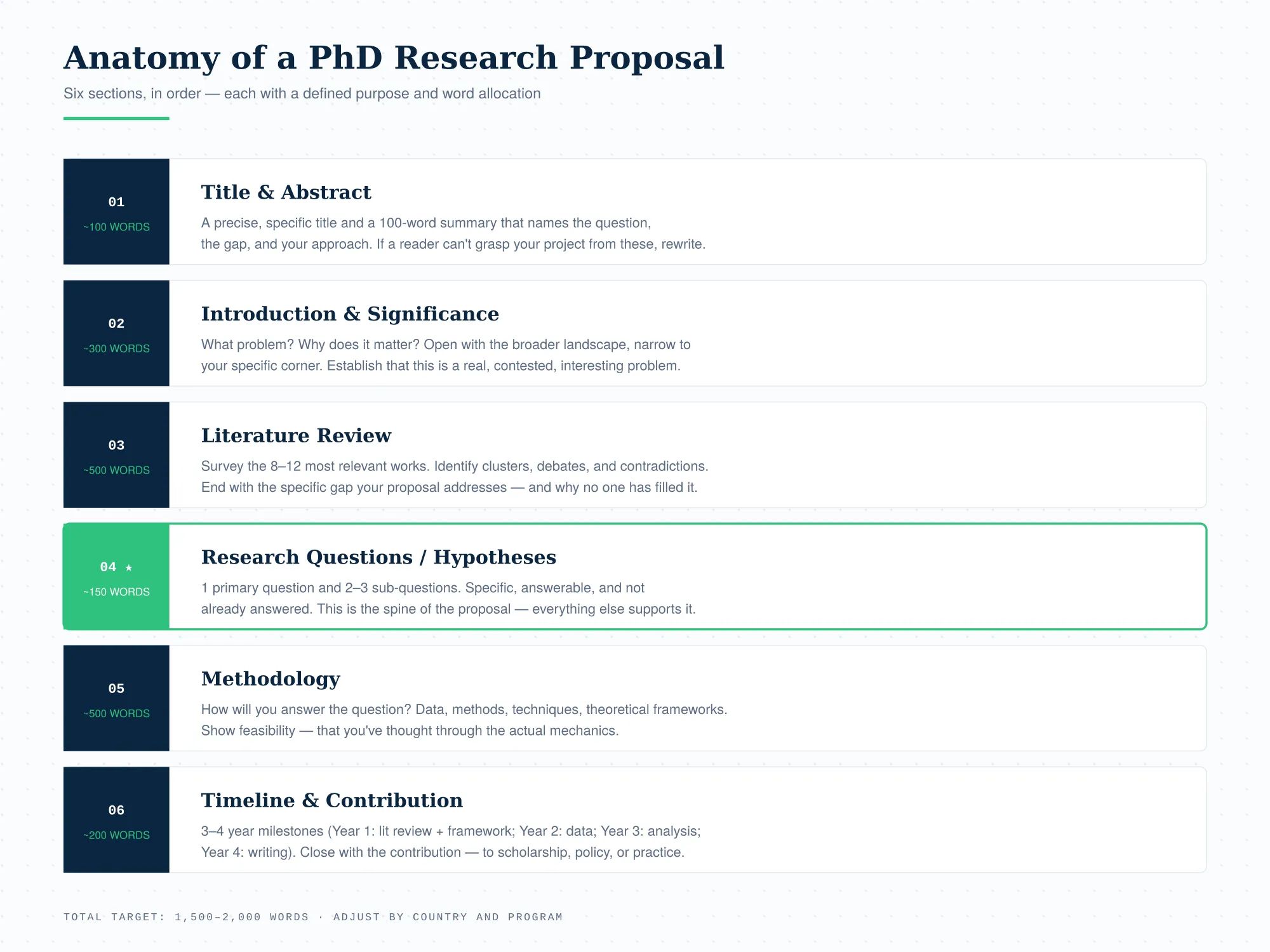Click the '~500 WORDS' label under 05
The width and height of the screenshot is (1270, 952).
(x=116, y=713)
